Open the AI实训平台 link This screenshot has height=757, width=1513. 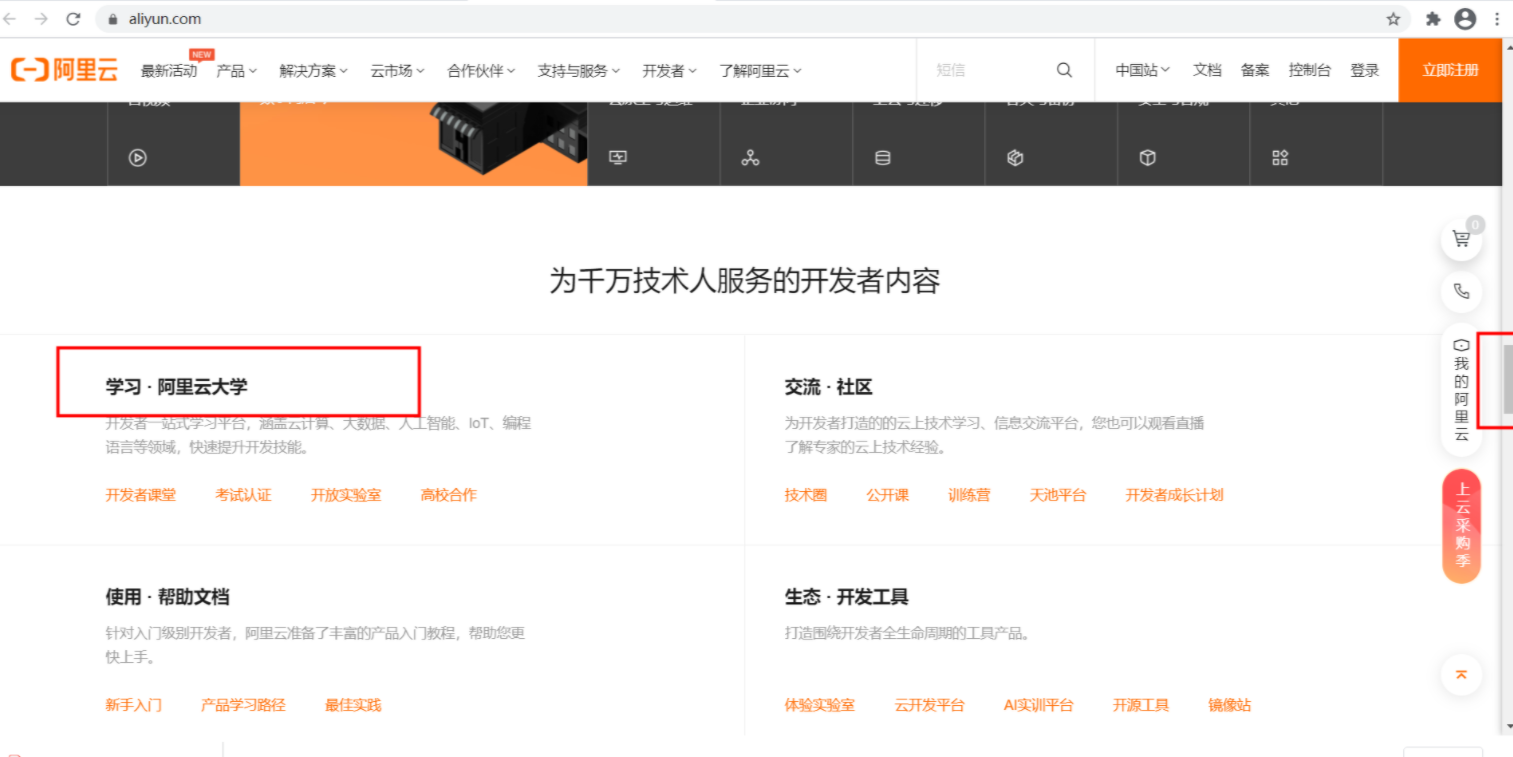(1038, 705)
